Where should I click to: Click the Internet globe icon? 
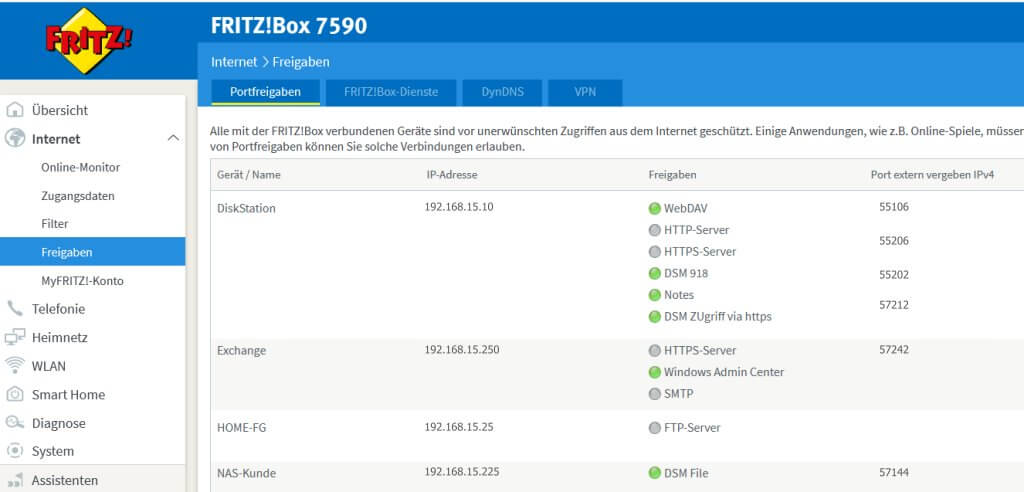14,139
